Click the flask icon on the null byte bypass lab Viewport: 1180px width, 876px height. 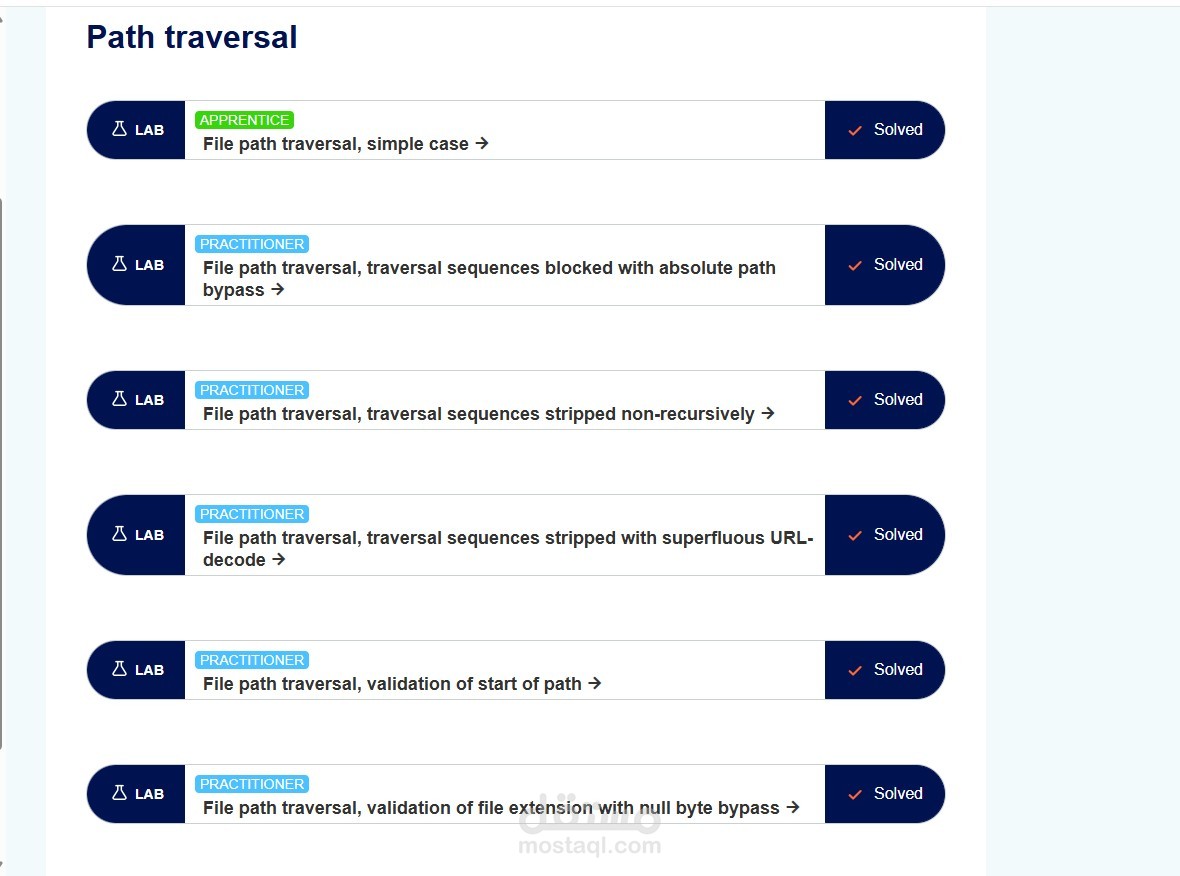coord(119,793)
